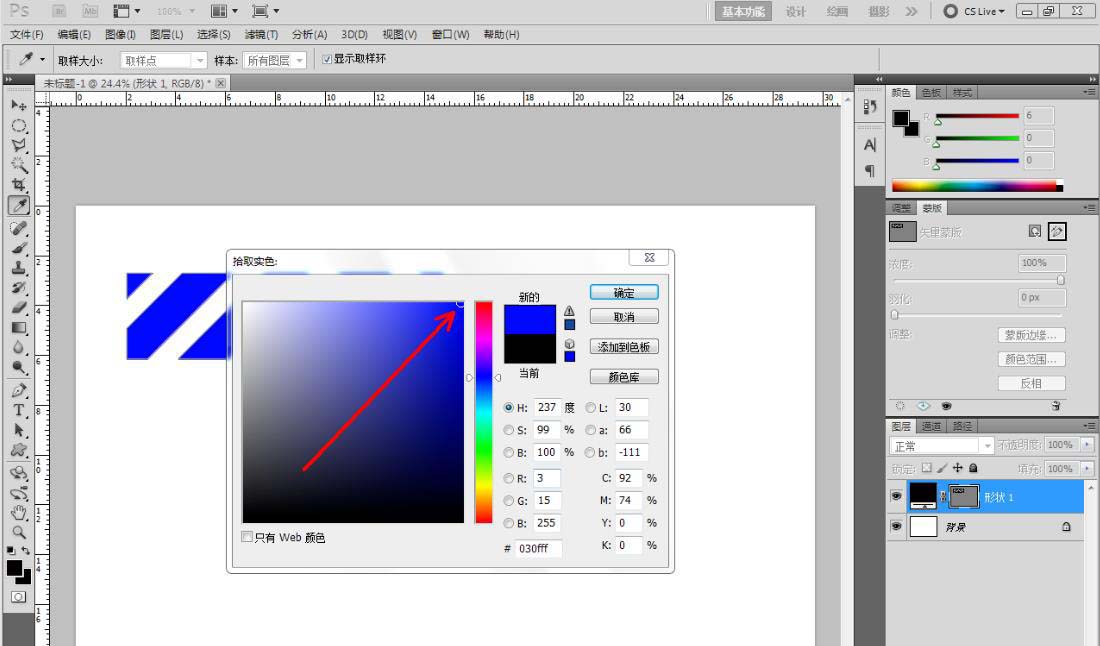The width and height of the screenshot is (1100, 646).
Task: Click the pixel mask button in Masks panel
Action: click(1035, 231)
